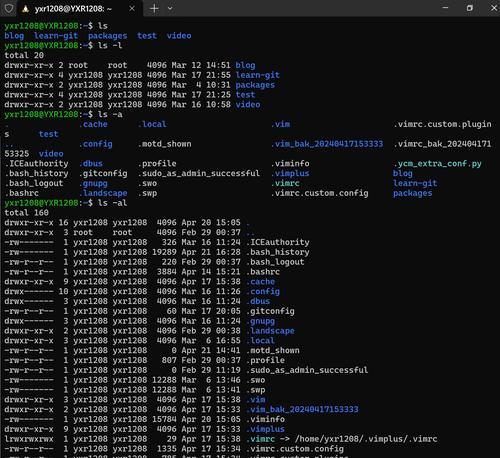The image size is (500, 458).
Task: Click '.landscape' in the ls -al listing
Action: click(270, 331)
